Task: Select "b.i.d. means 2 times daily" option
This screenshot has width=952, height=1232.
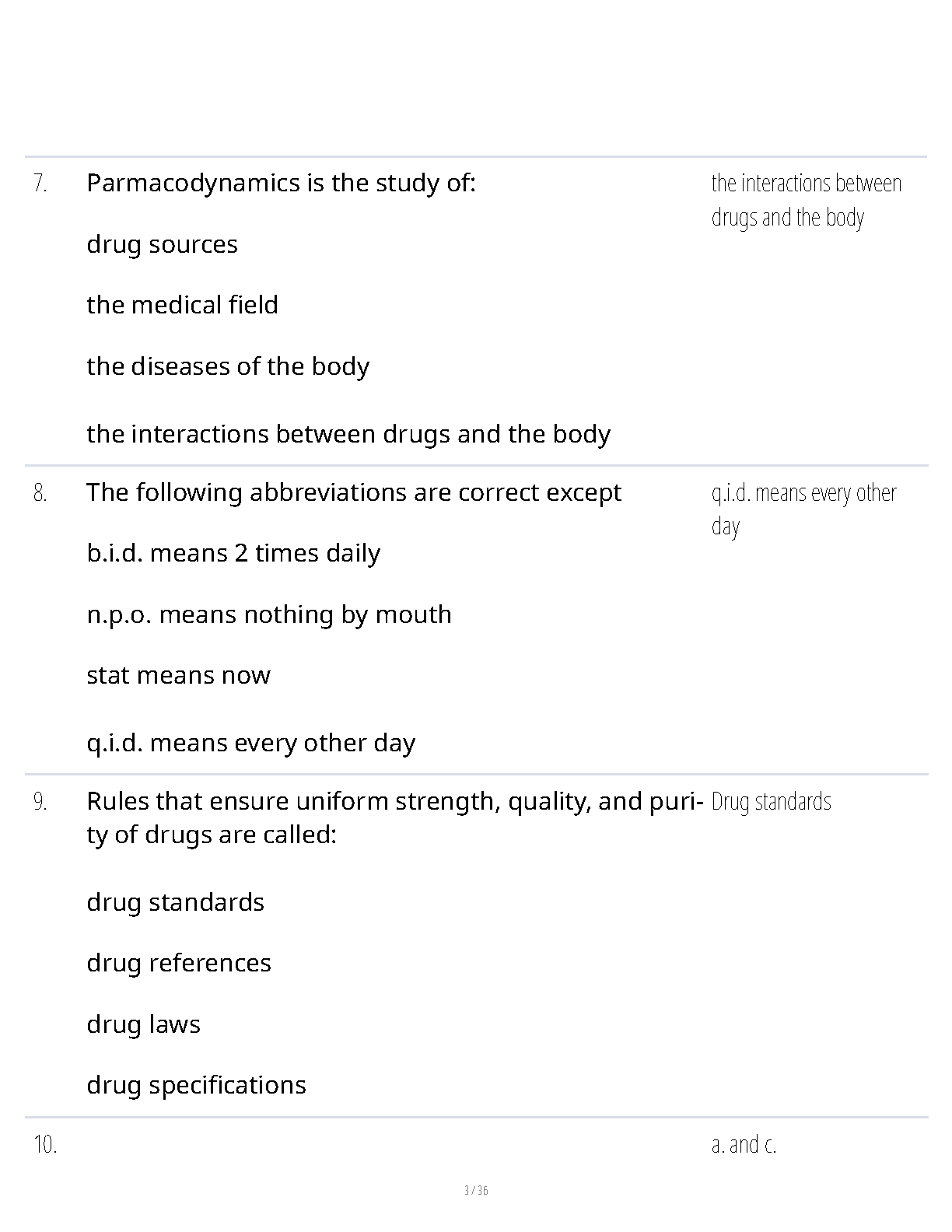Action: click(233, 553)
